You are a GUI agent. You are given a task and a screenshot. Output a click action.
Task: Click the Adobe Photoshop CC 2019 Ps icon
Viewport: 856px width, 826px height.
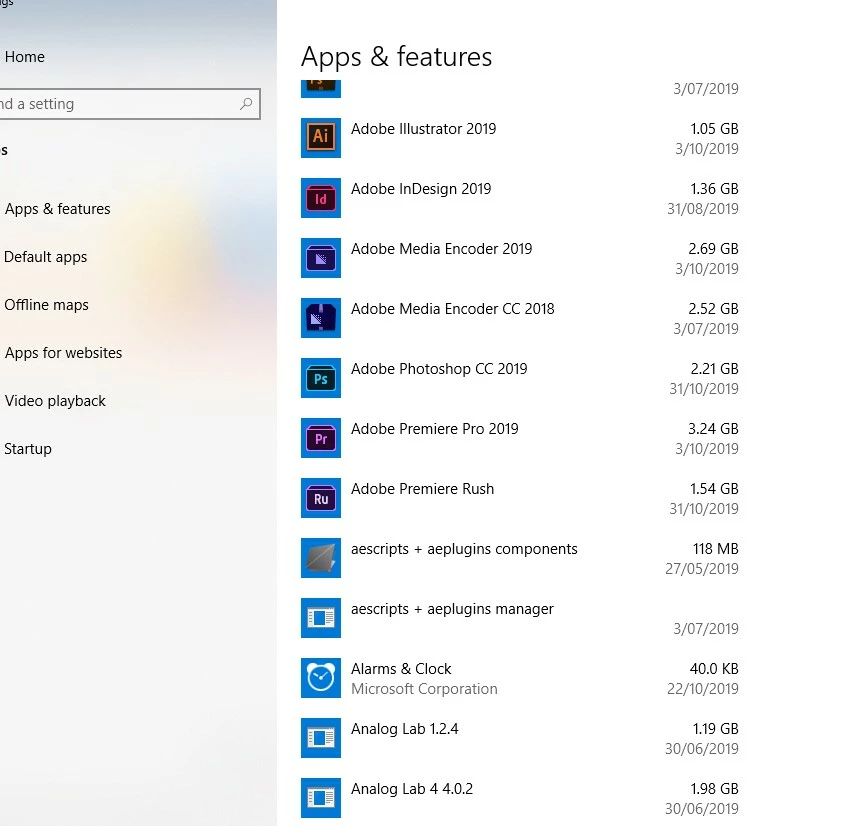pyautogui.click(x=320, y=378)
